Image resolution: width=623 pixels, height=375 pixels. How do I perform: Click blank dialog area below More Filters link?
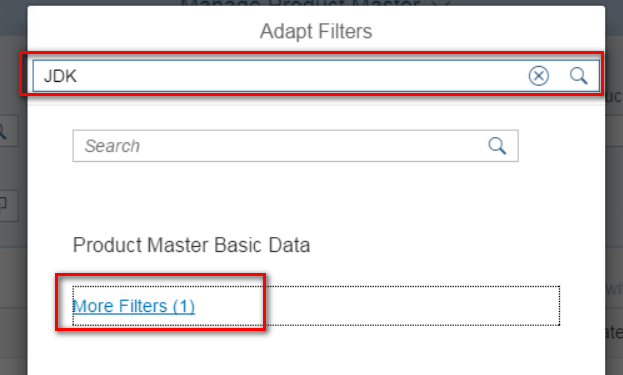[x=316, y=352]
